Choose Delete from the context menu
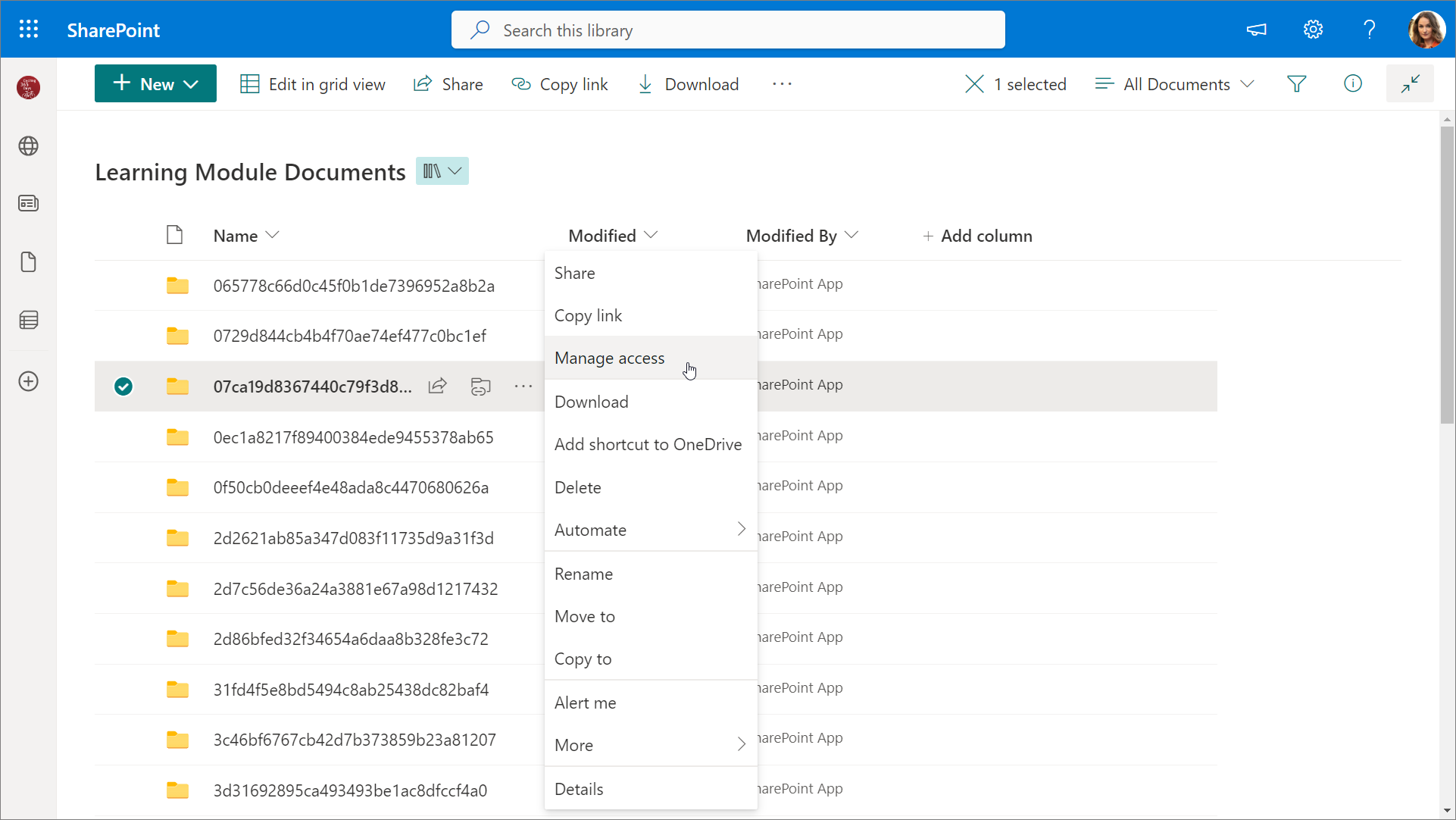1456x820 pixels. pos(577,487)
